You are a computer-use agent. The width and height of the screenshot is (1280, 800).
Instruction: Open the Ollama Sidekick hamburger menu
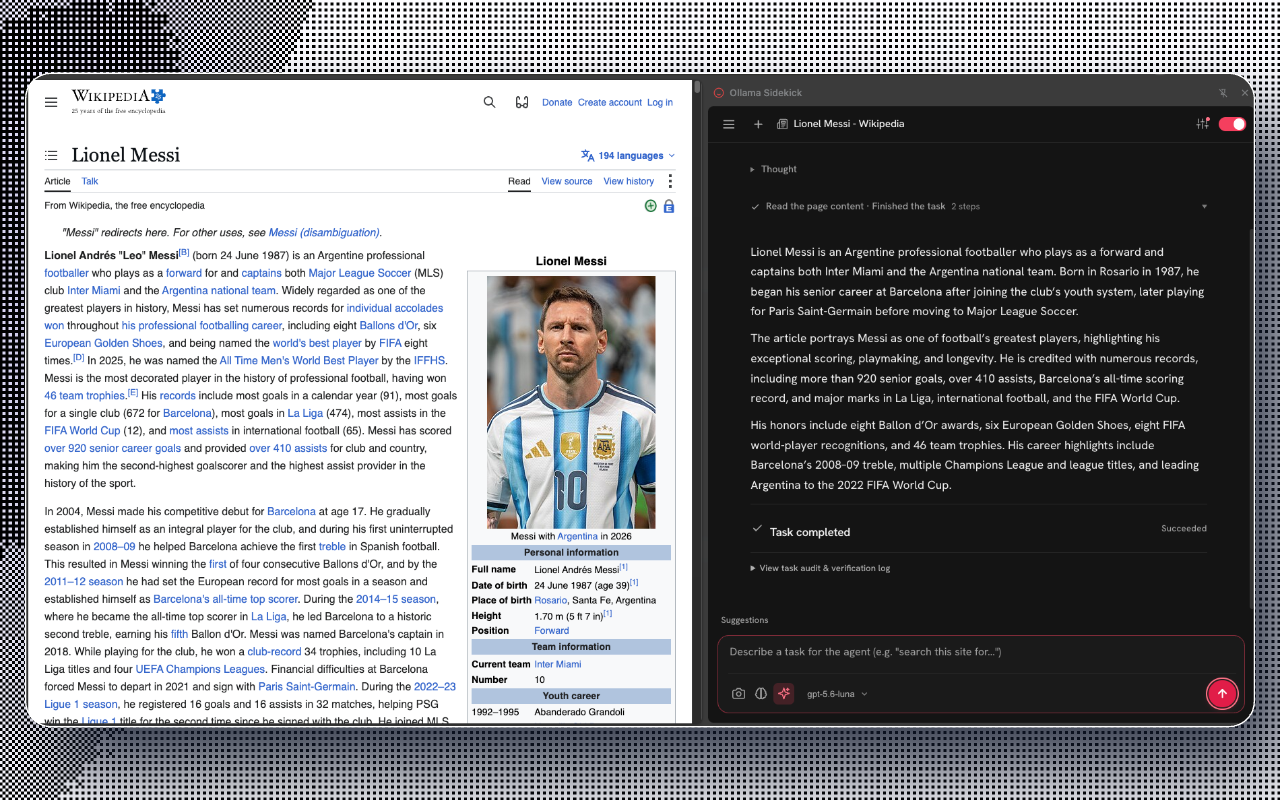click(x=729, y=124)
